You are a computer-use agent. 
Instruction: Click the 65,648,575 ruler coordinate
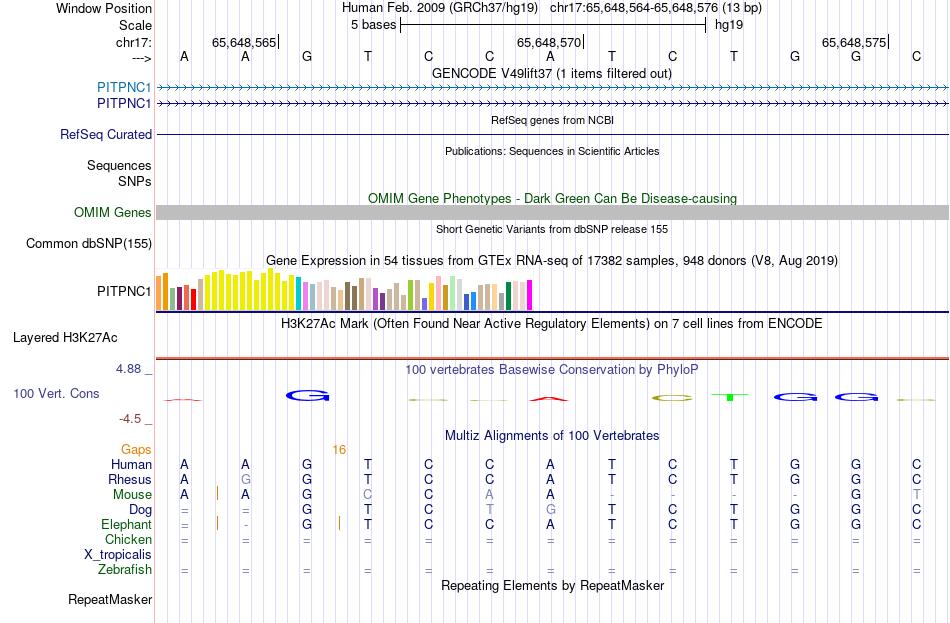pos(854,42)
